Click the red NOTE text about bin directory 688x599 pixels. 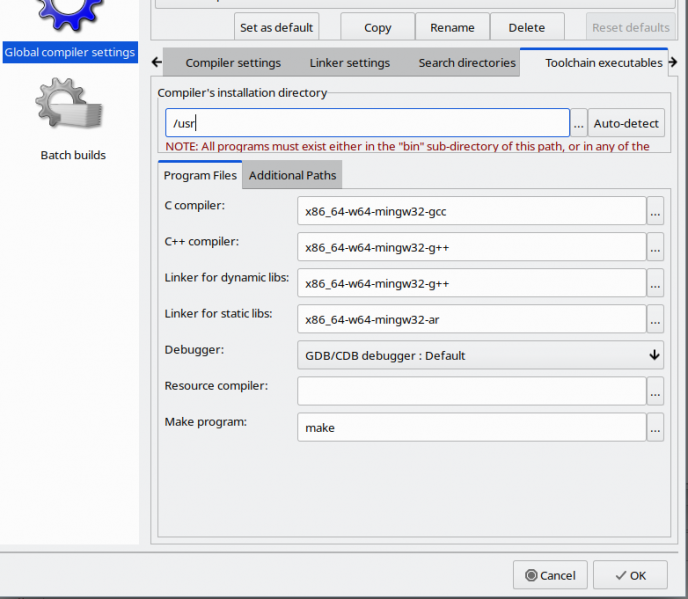(407, 146)
